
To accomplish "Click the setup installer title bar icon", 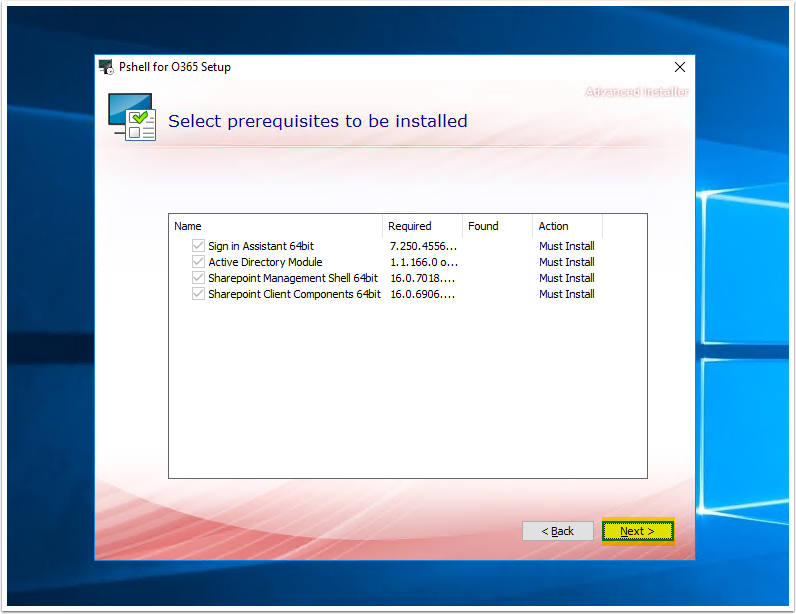I will pyautogui.click(x=106, y=67).
